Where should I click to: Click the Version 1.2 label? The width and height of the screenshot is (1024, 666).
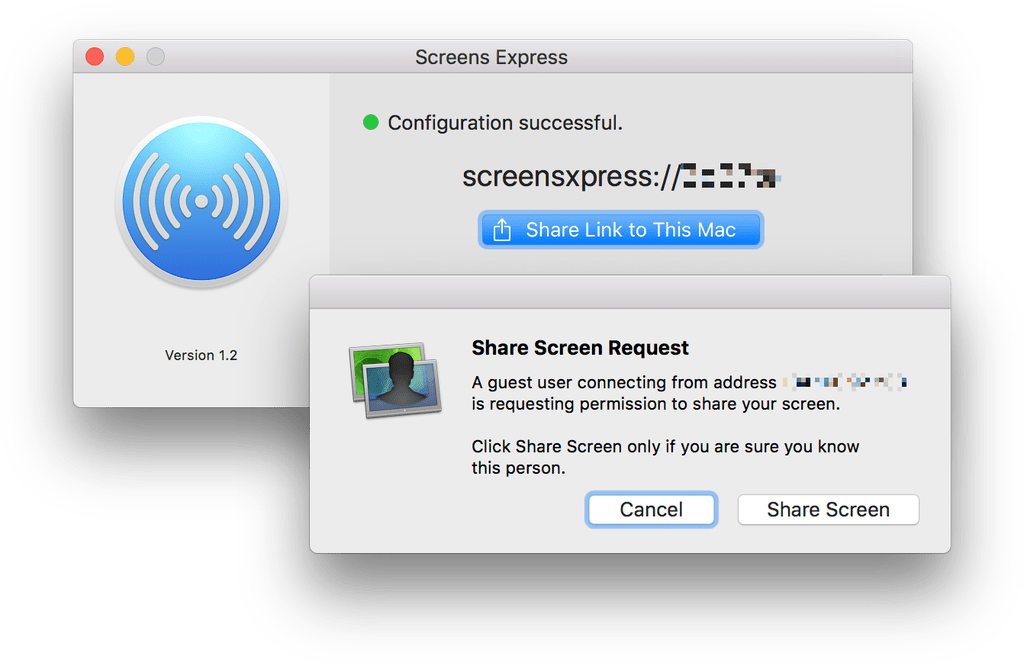201,355
